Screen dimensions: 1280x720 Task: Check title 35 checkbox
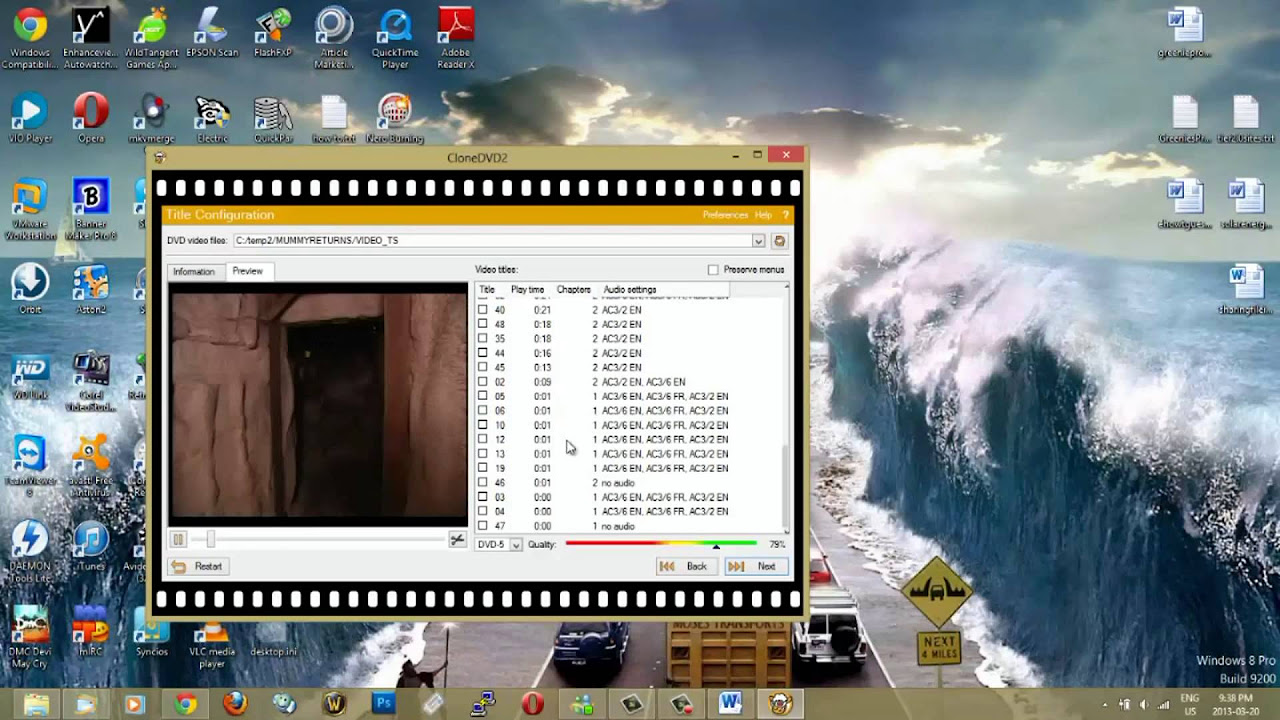(x=483, y=338)
